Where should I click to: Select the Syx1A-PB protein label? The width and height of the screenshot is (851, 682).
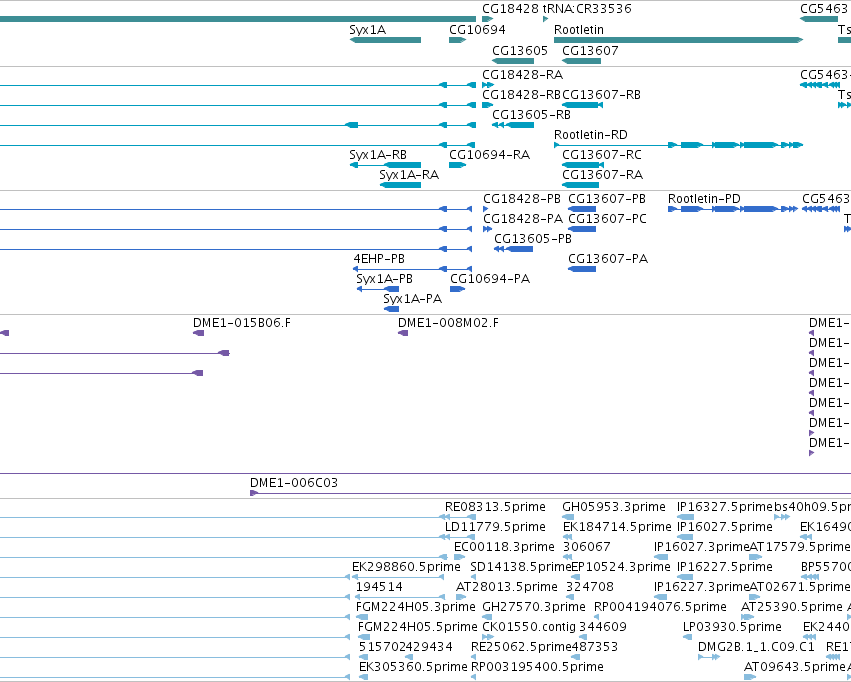(x=384, y=279)
